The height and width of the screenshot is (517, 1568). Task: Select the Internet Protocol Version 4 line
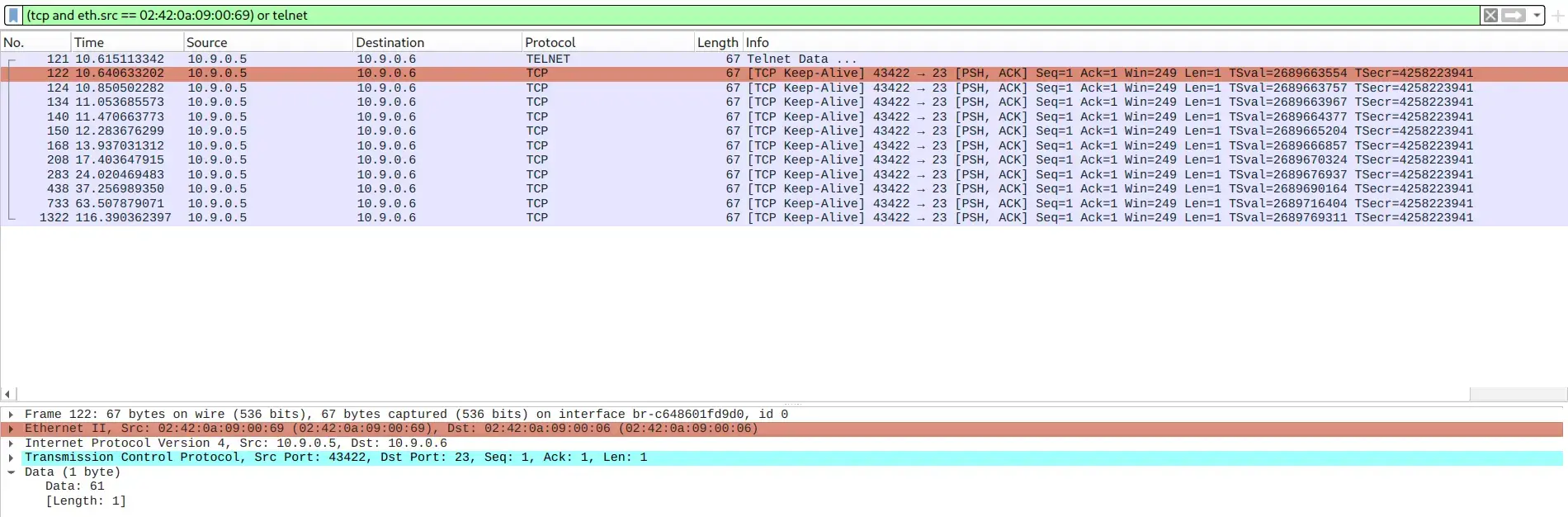[236, 443]
